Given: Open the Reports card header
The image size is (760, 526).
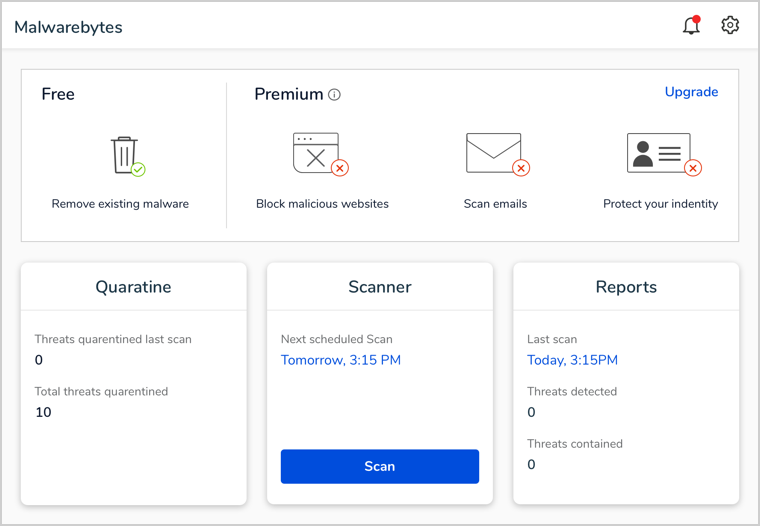Looking at the screenshot, I should tap(626, 287).
